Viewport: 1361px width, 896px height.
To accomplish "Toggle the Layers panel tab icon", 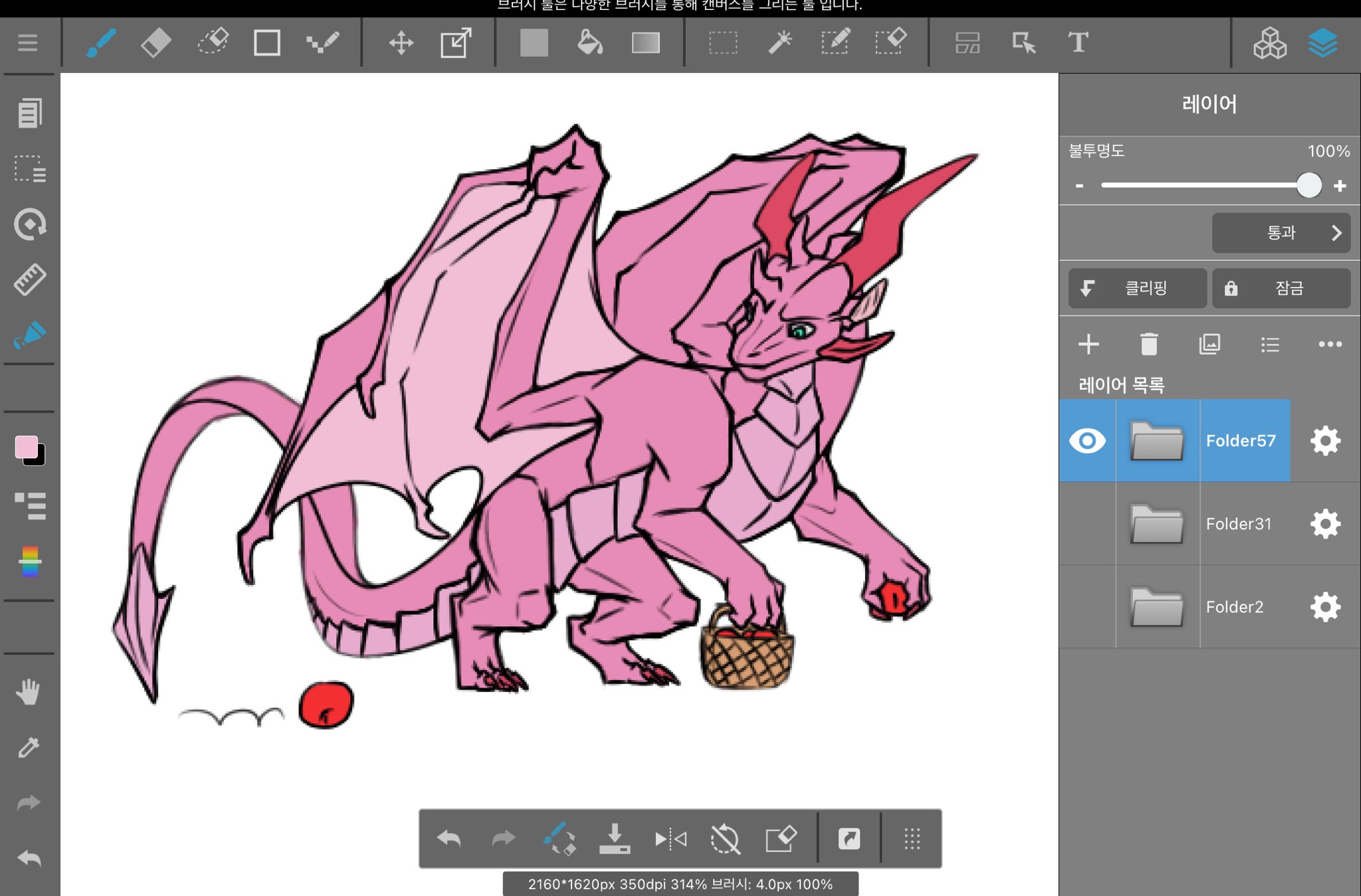I will pos(1322,43).
